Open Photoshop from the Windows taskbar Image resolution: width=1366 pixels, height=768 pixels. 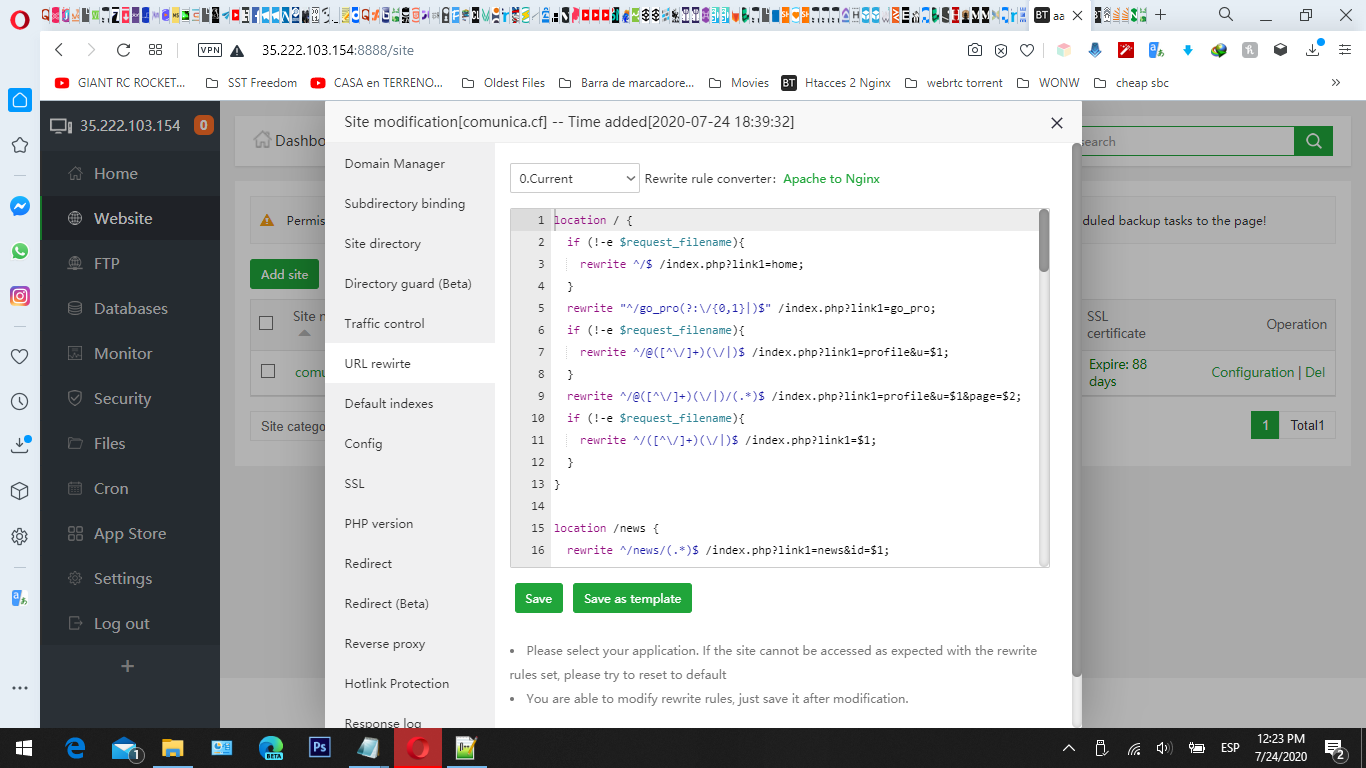coord(320,747)
